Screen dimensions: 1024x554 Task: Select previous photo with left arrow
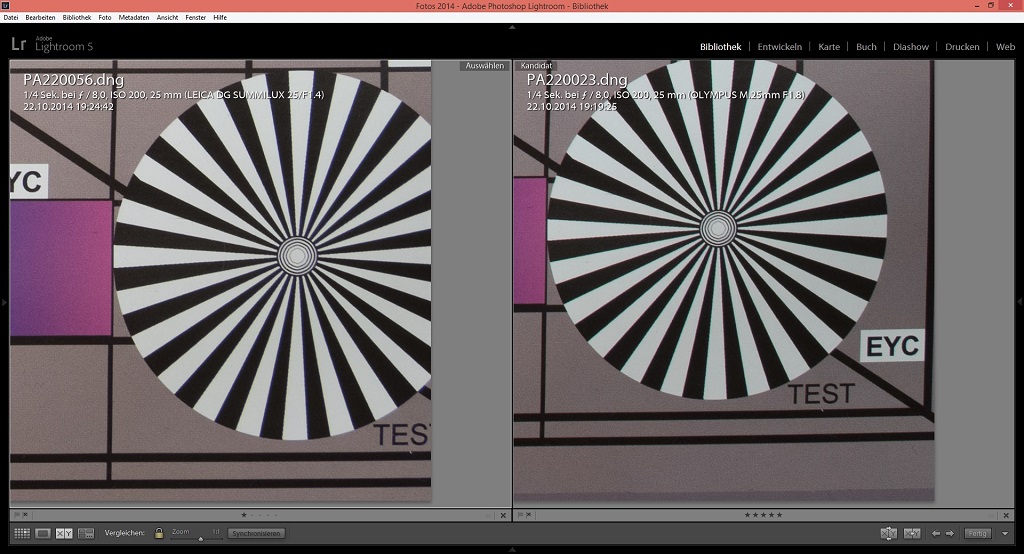[936, 534]
